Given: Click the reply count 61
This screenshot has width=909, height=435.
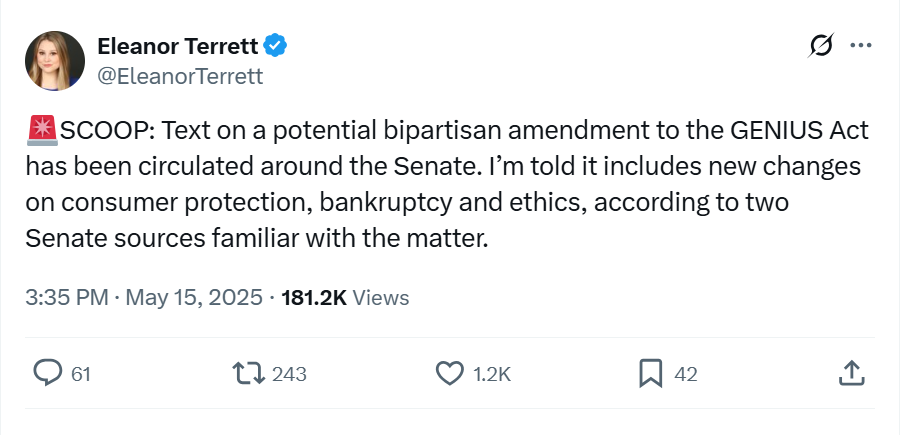Looking at the screenshot, I should (81, 374).
